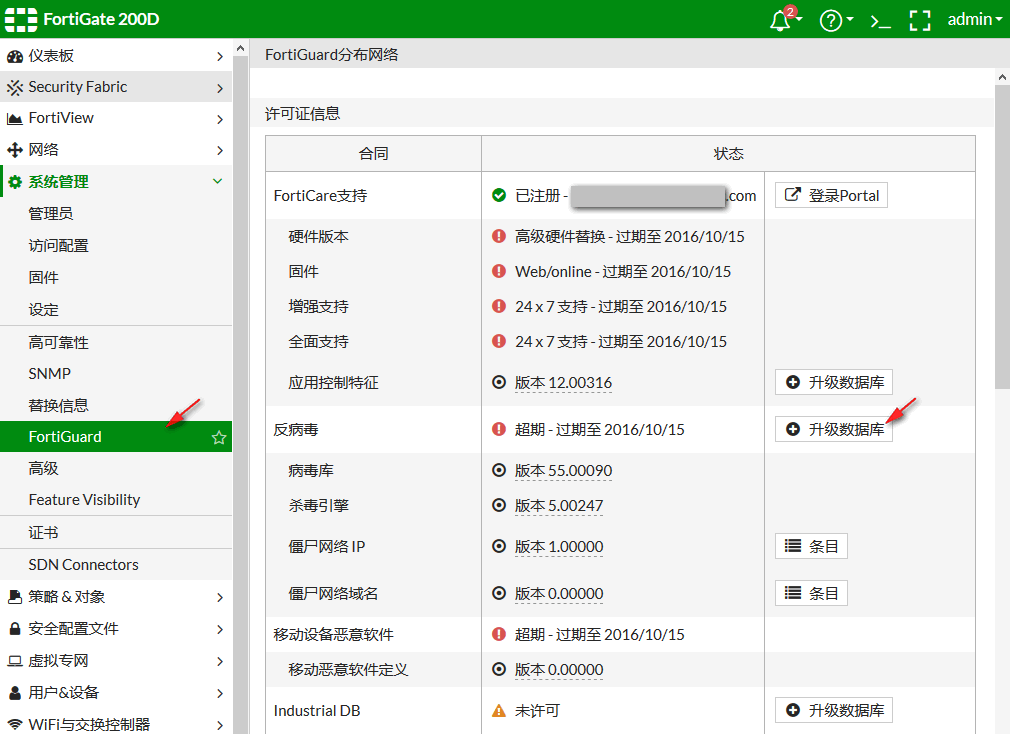Click the red alert icon for 移动设备恶意软件
Screen dimensions: 1010x734
499,634
